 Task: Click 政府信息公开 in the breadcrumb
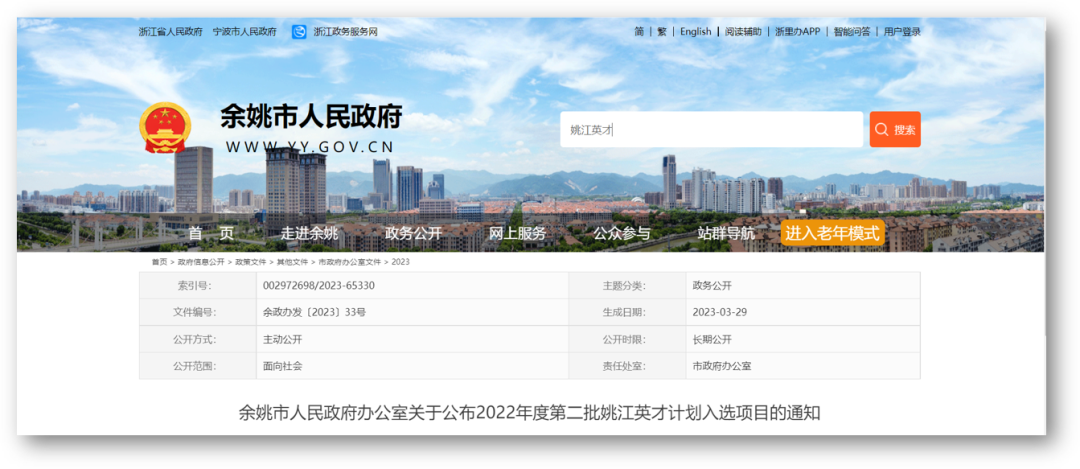pyautogui.click(x=201, y=262)
